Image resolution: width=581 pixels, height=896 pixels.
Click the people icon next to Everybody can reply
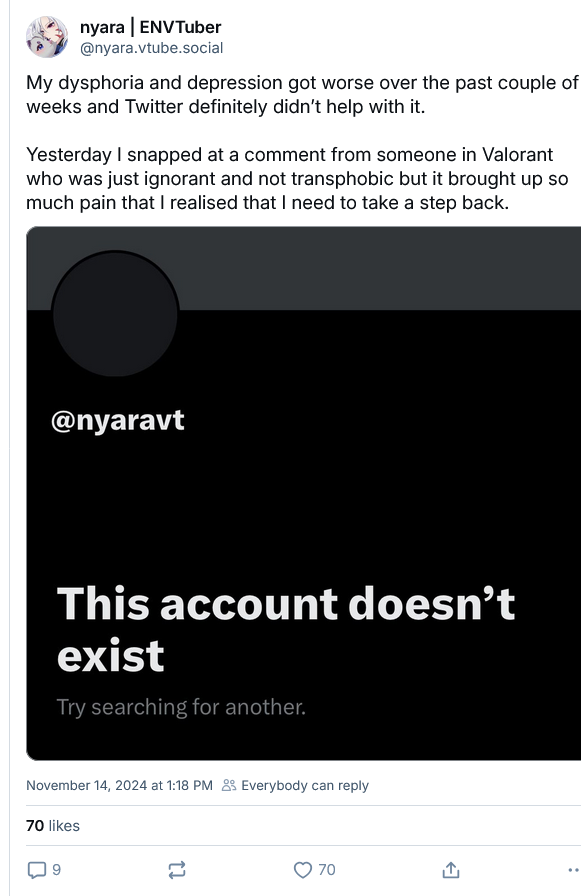click(x=229, y=785)
